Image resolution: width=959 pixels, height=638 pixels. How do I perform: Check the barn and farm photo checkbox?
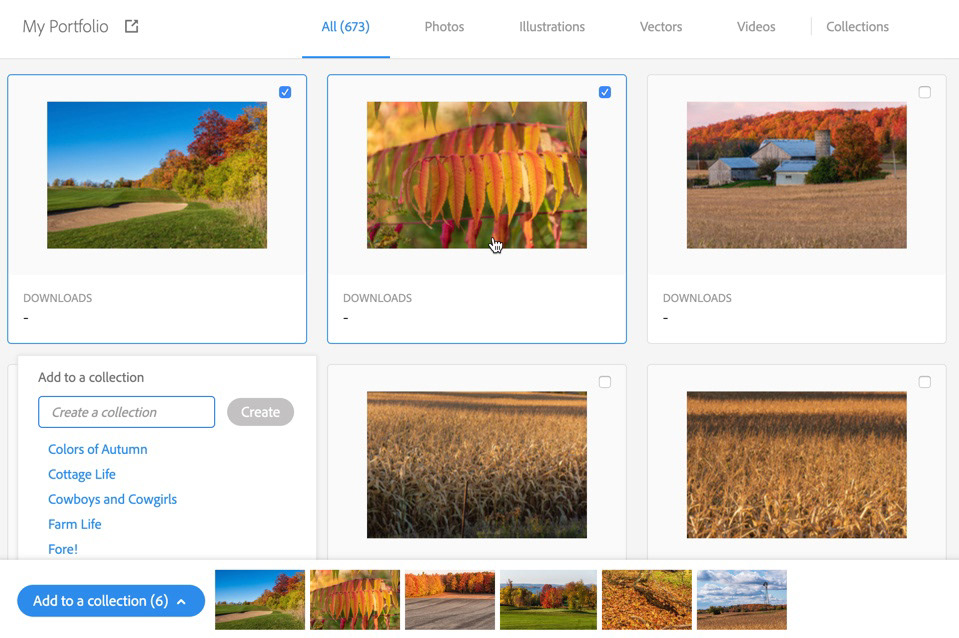coord(925,92)
